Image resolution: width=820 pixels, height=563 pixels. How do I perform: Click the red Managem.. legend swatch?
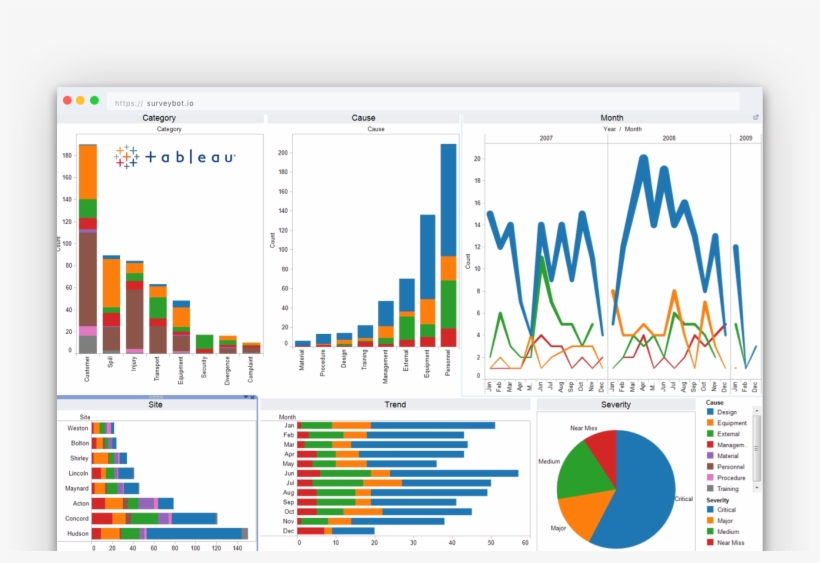(x=710, y=445)
